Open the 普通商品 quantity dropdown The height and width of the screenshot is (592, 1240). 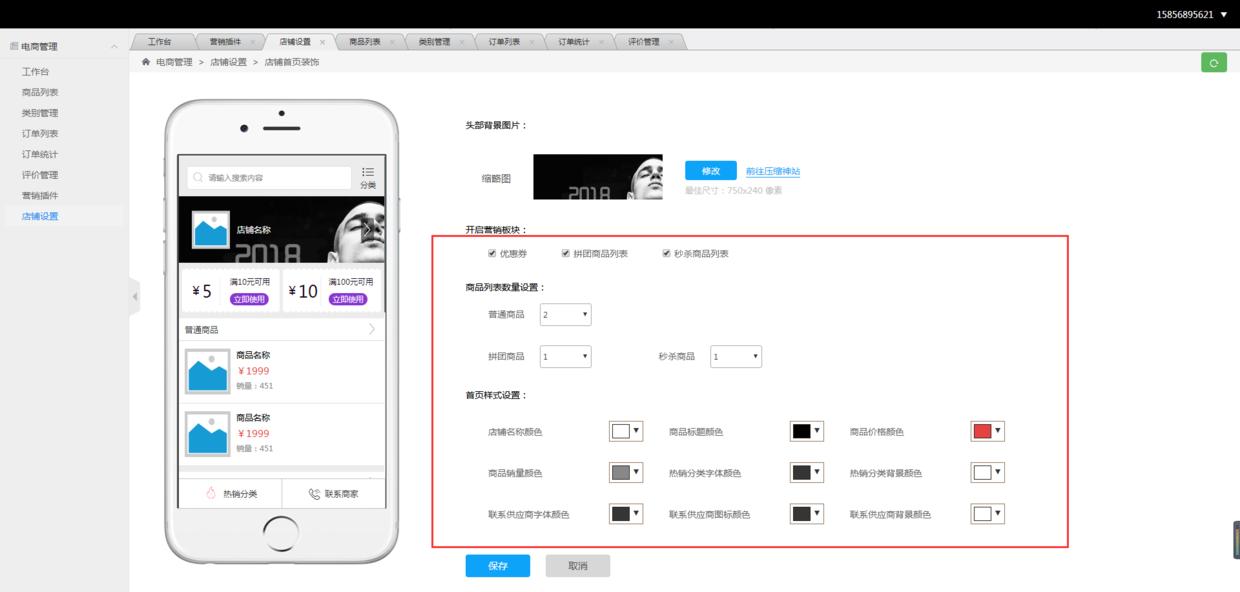point(565,315)
